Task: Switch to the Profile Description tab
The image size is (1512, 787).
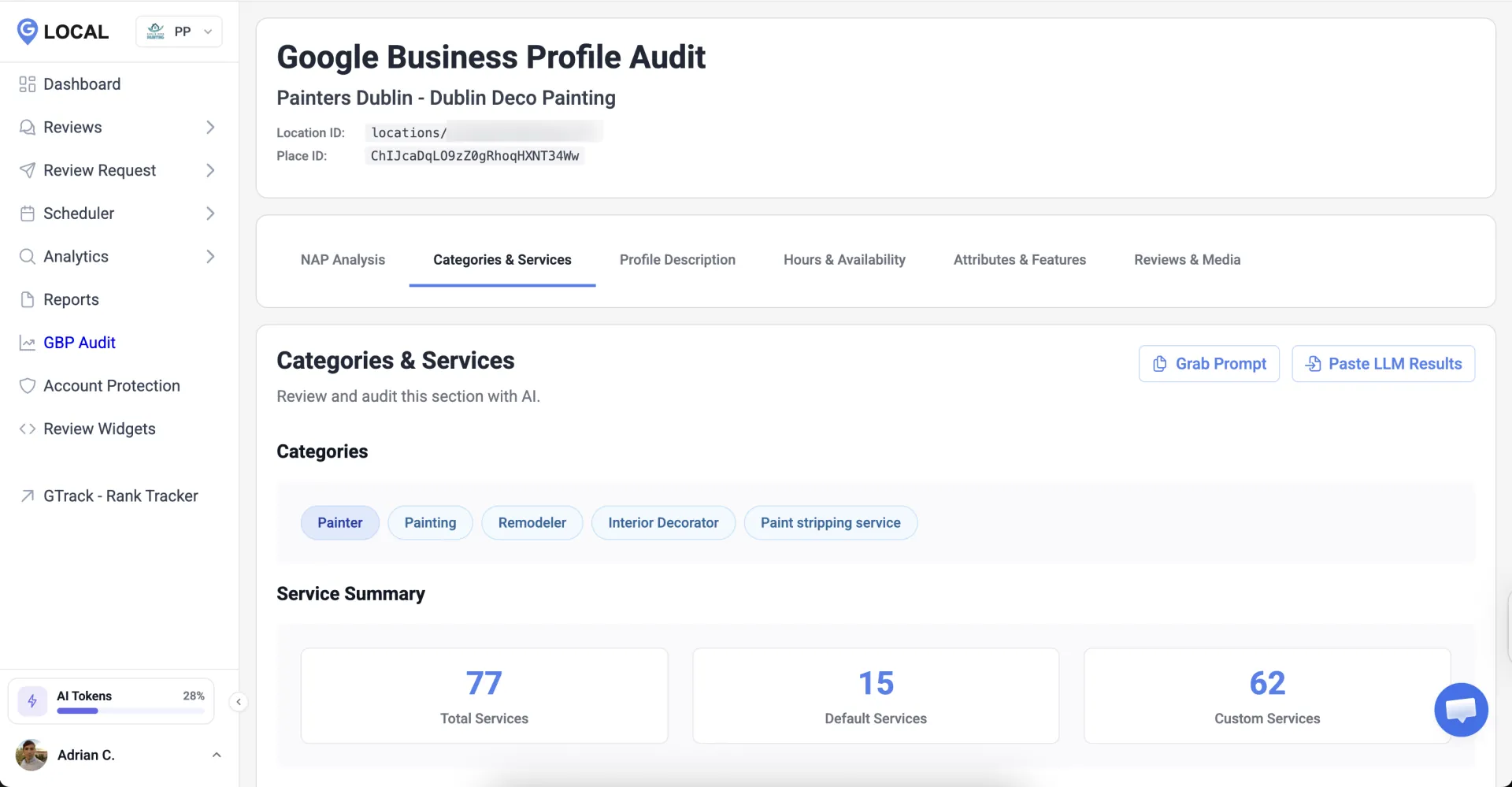Action: (x=677, y=260)
